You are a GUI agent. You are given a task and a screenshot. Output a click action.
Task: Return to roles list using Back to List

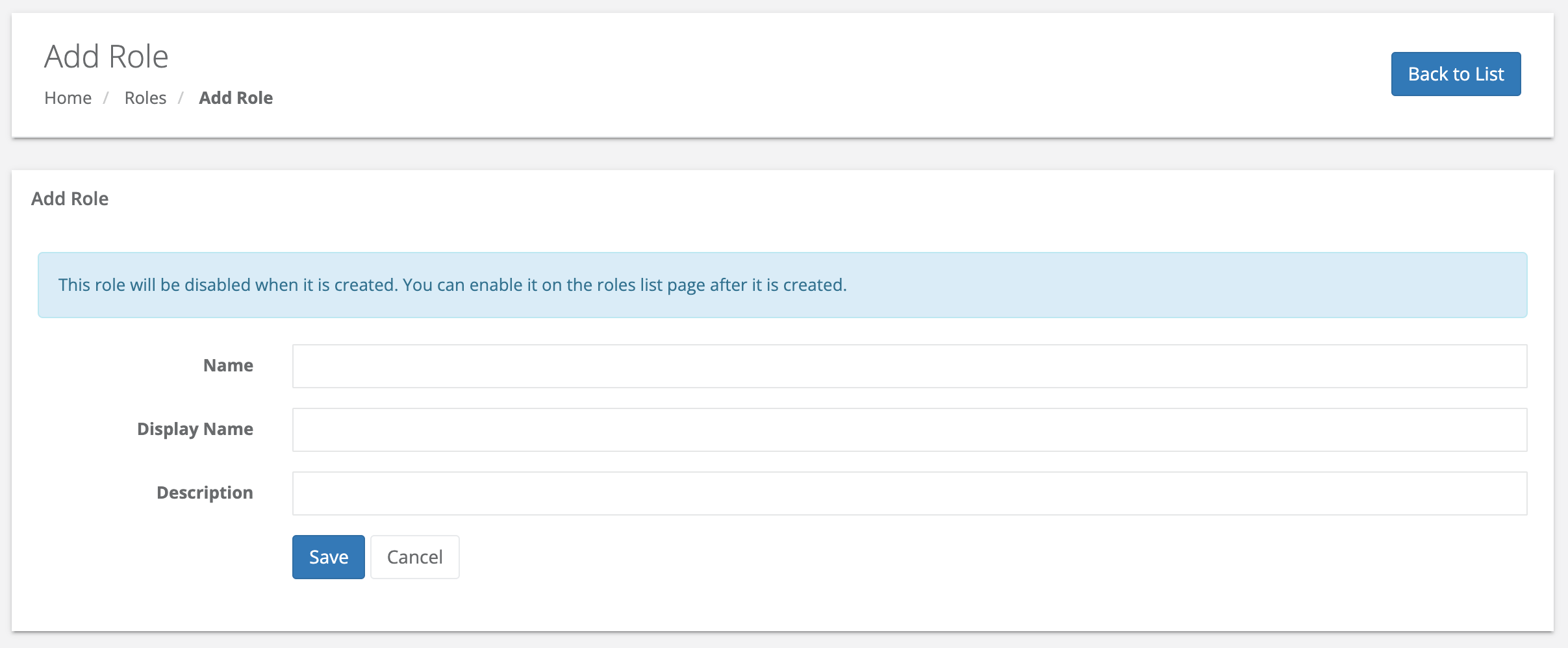click(1455, 73)
